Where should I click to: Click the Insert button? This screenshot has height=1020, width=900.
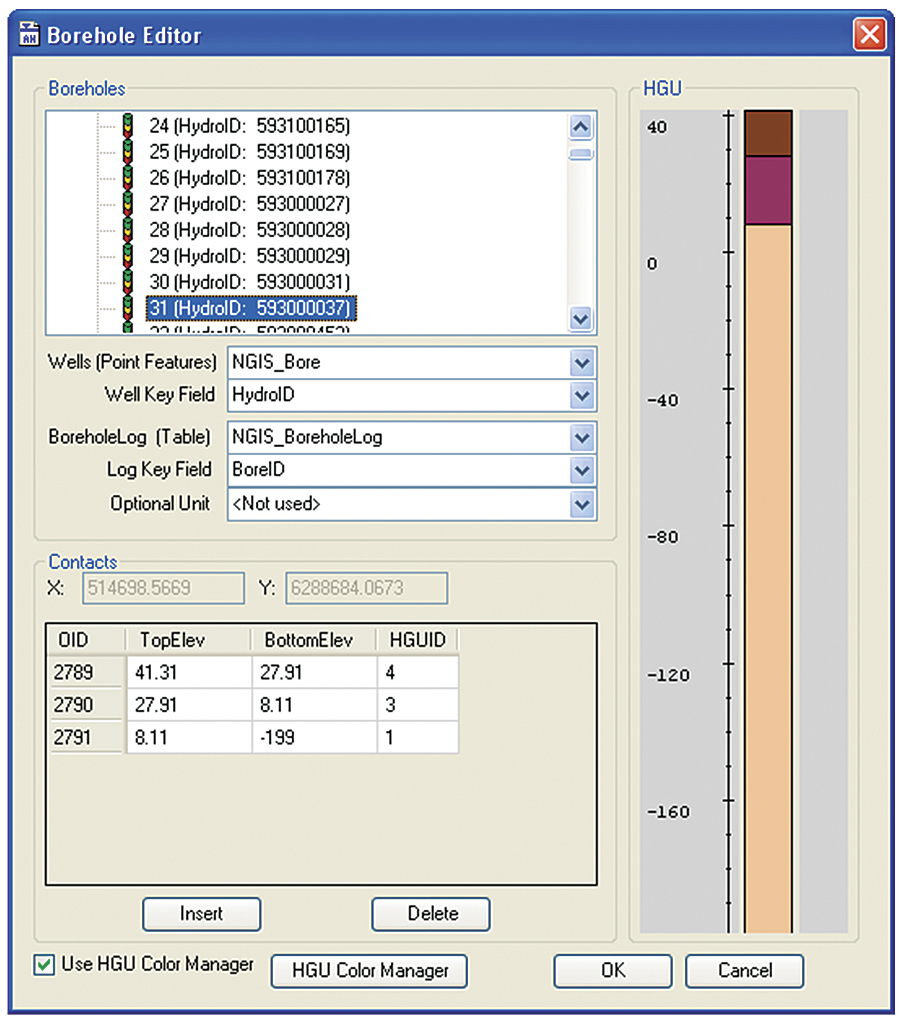[x=202, y=914]
